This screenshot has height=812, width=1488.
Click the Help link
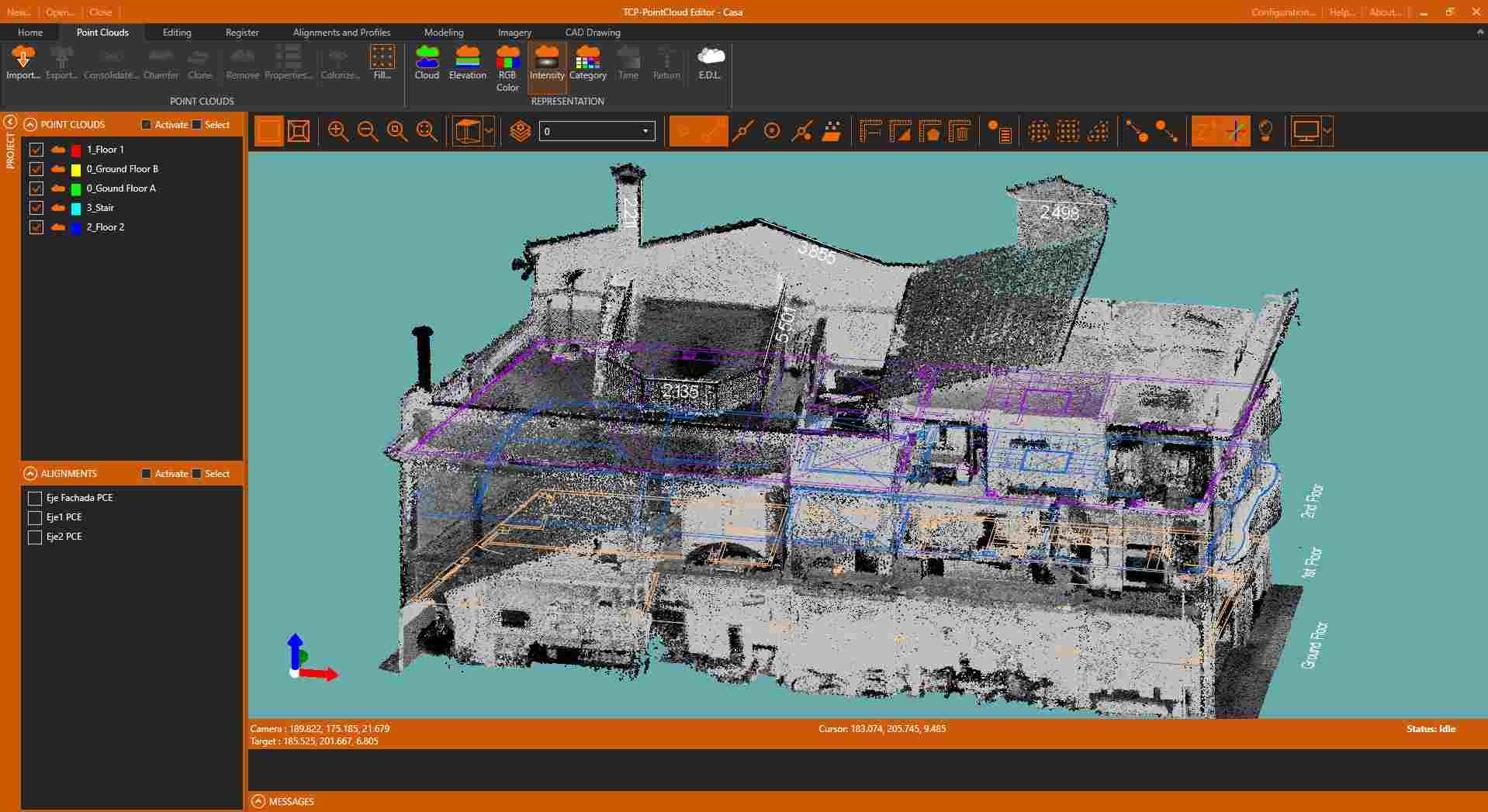(1341, 12)
